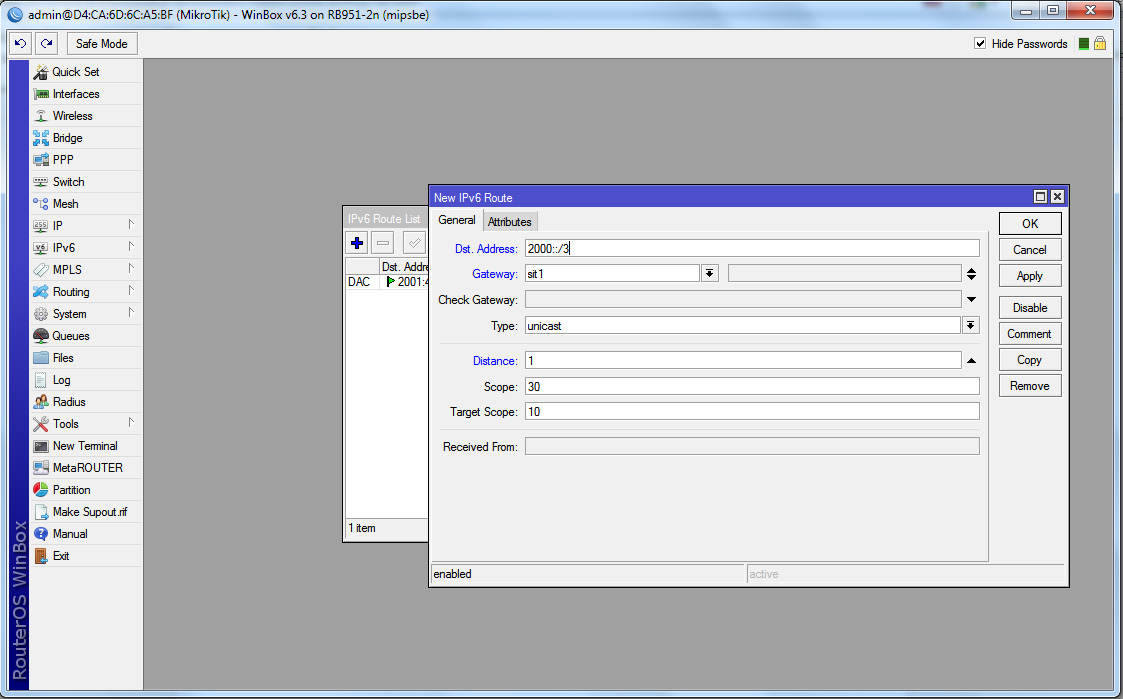Open the Wireless menu item

click(x=72, y=116)
